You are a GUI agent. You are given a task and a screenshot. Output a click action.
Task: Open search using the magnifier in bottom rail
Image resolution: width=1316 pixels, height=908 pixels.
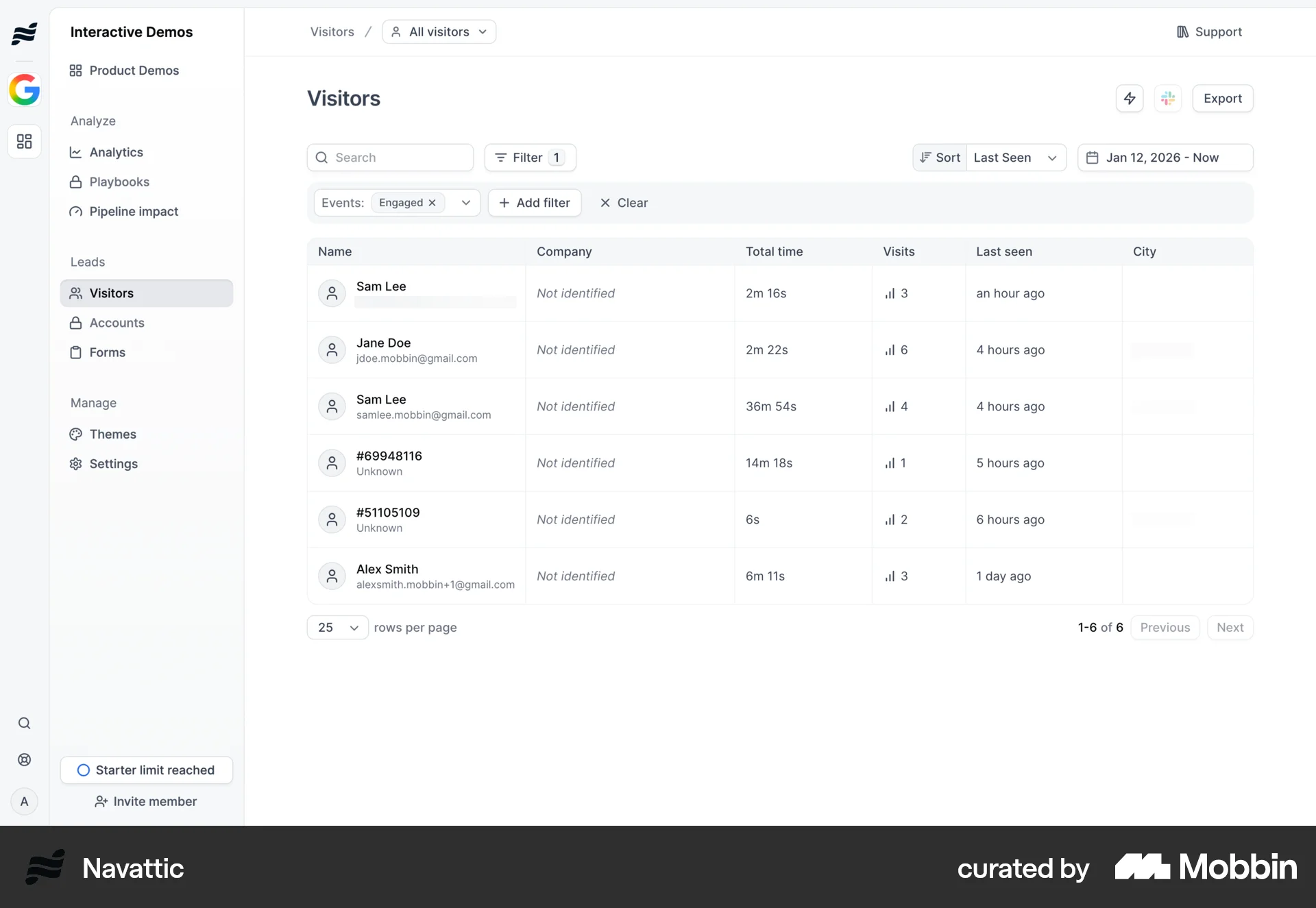click(24, 722)
